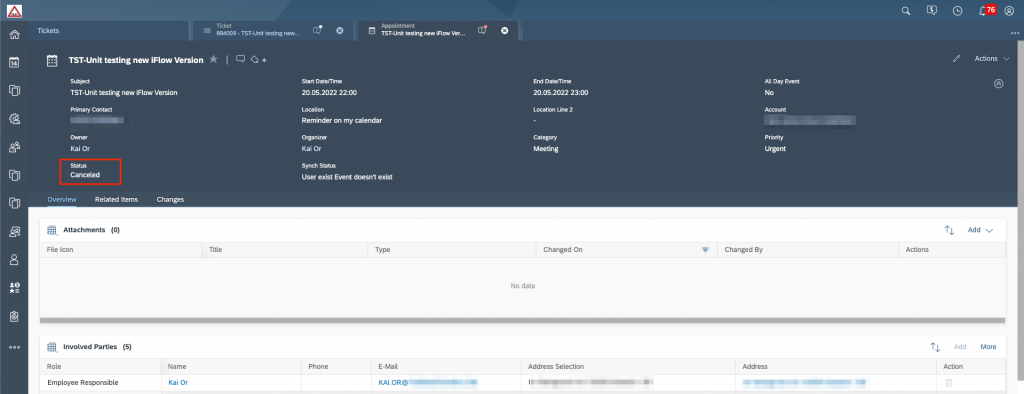The image size is (1024, 394).
Task: Open the Related Items tab
Action: coord(116,199)
